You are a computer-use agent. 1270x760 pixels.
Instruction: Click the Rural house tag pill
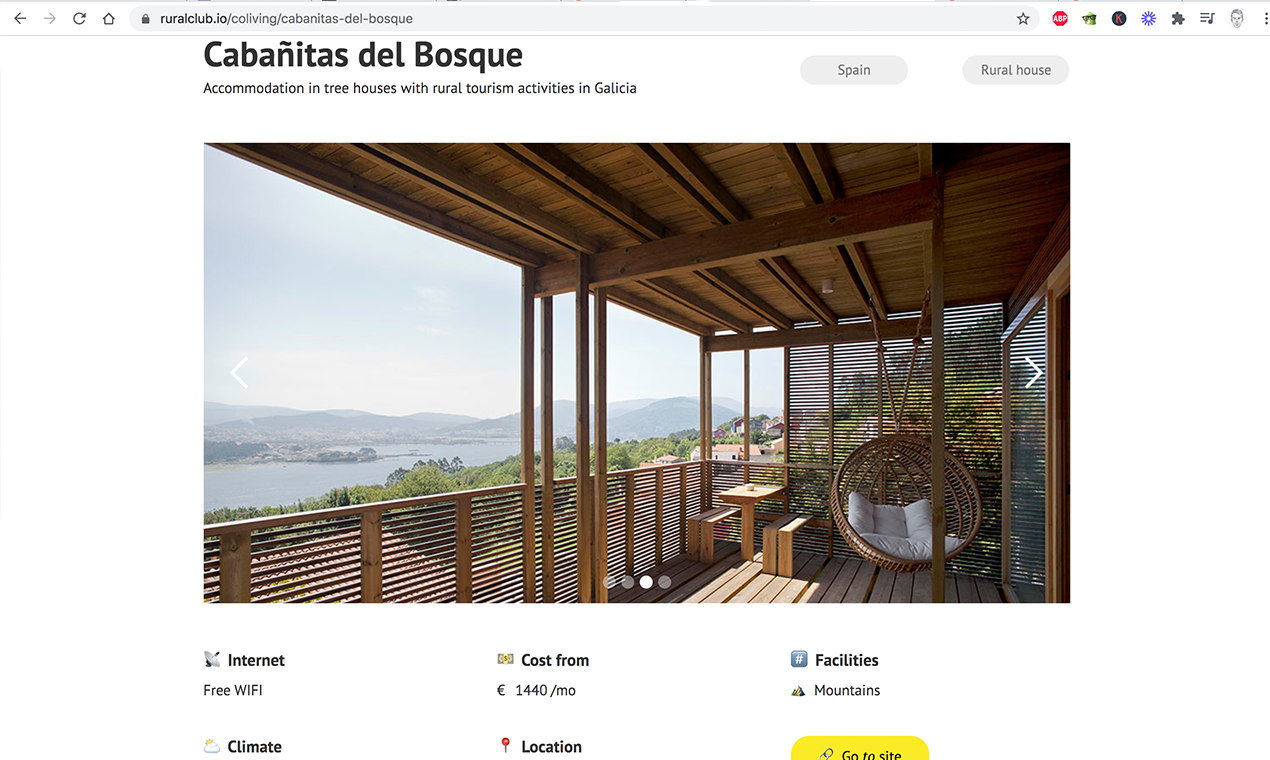click(x=1016, y=70)
